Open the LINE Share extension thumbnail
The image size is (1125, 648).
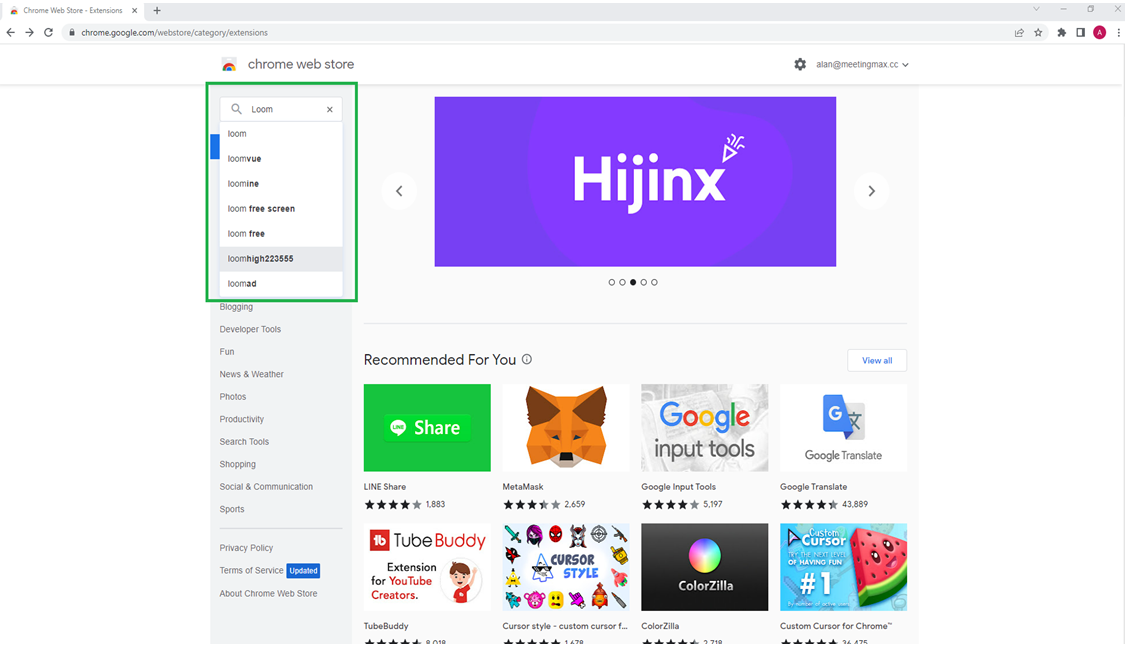coord(427,428)
